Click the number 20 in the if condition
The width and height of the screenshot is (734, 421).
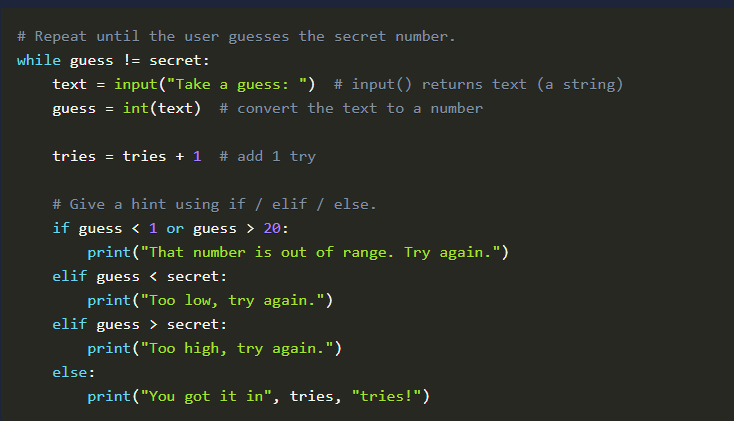click(x=274, y=228)
